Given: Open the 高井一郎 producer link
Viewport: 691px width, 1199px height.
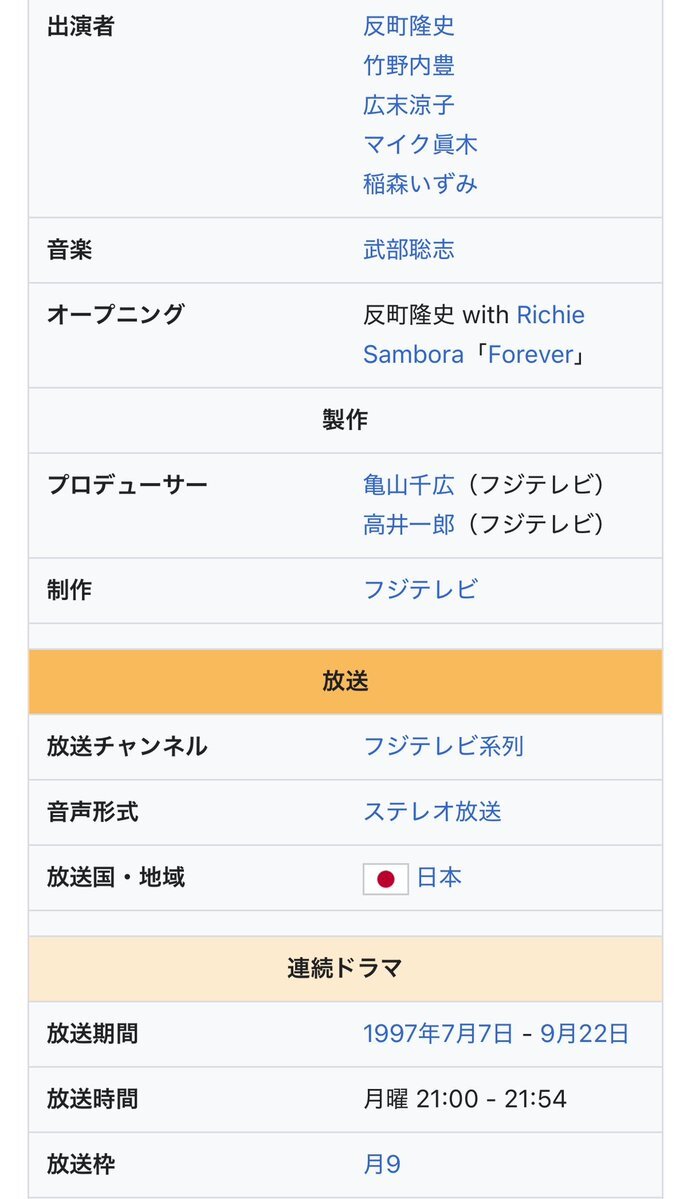Looking at the screenshot, I should [409, 525].
